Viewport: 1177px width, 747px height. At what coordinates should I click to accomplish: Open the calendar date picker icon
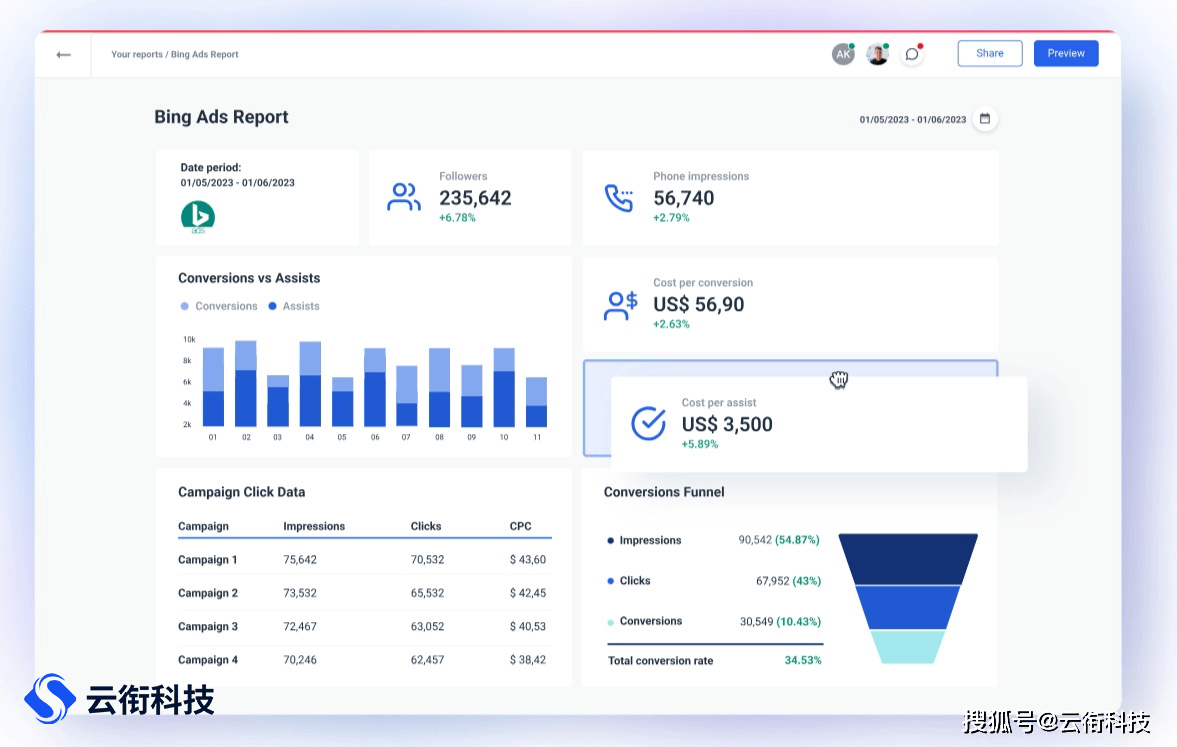tap(985, 119)
